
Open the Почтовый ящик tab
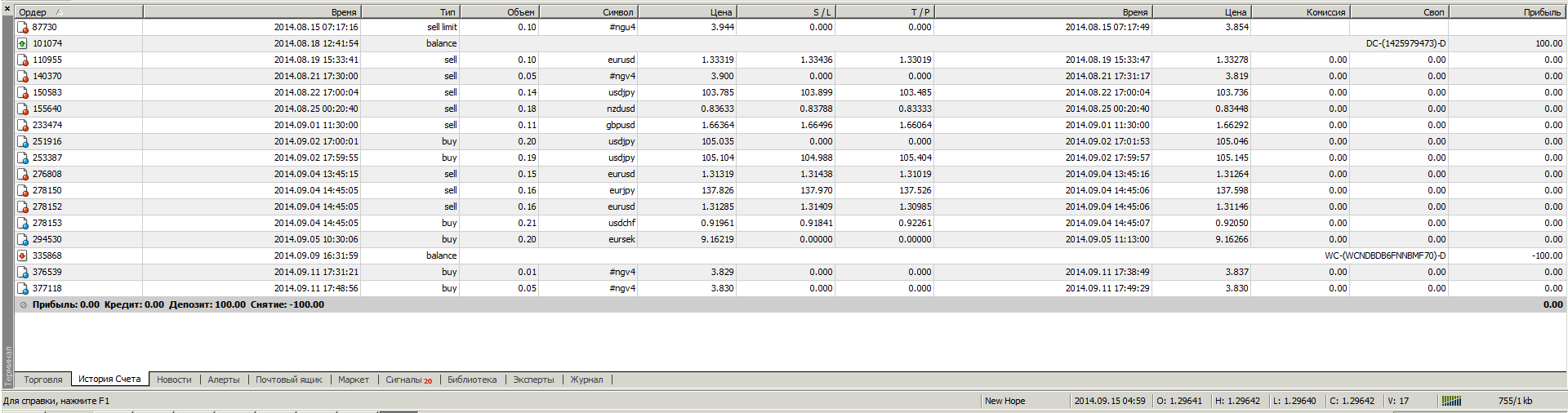(x=289, y=380)
